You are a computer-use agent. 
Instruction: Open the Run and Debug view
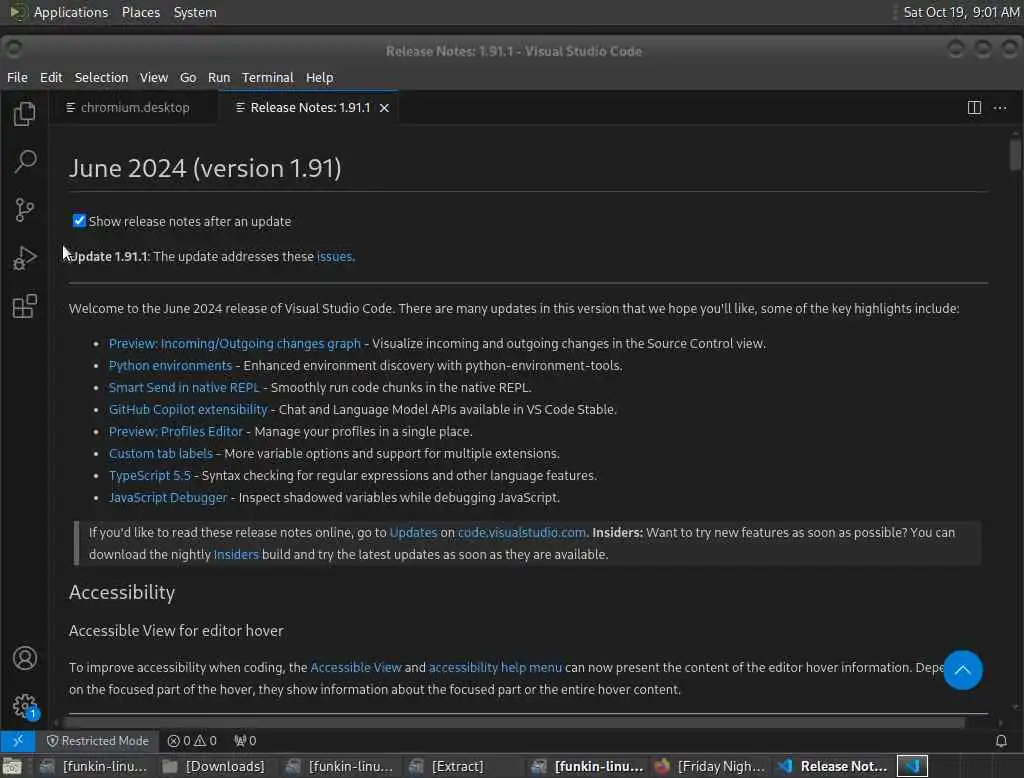(x=24, y=258)
